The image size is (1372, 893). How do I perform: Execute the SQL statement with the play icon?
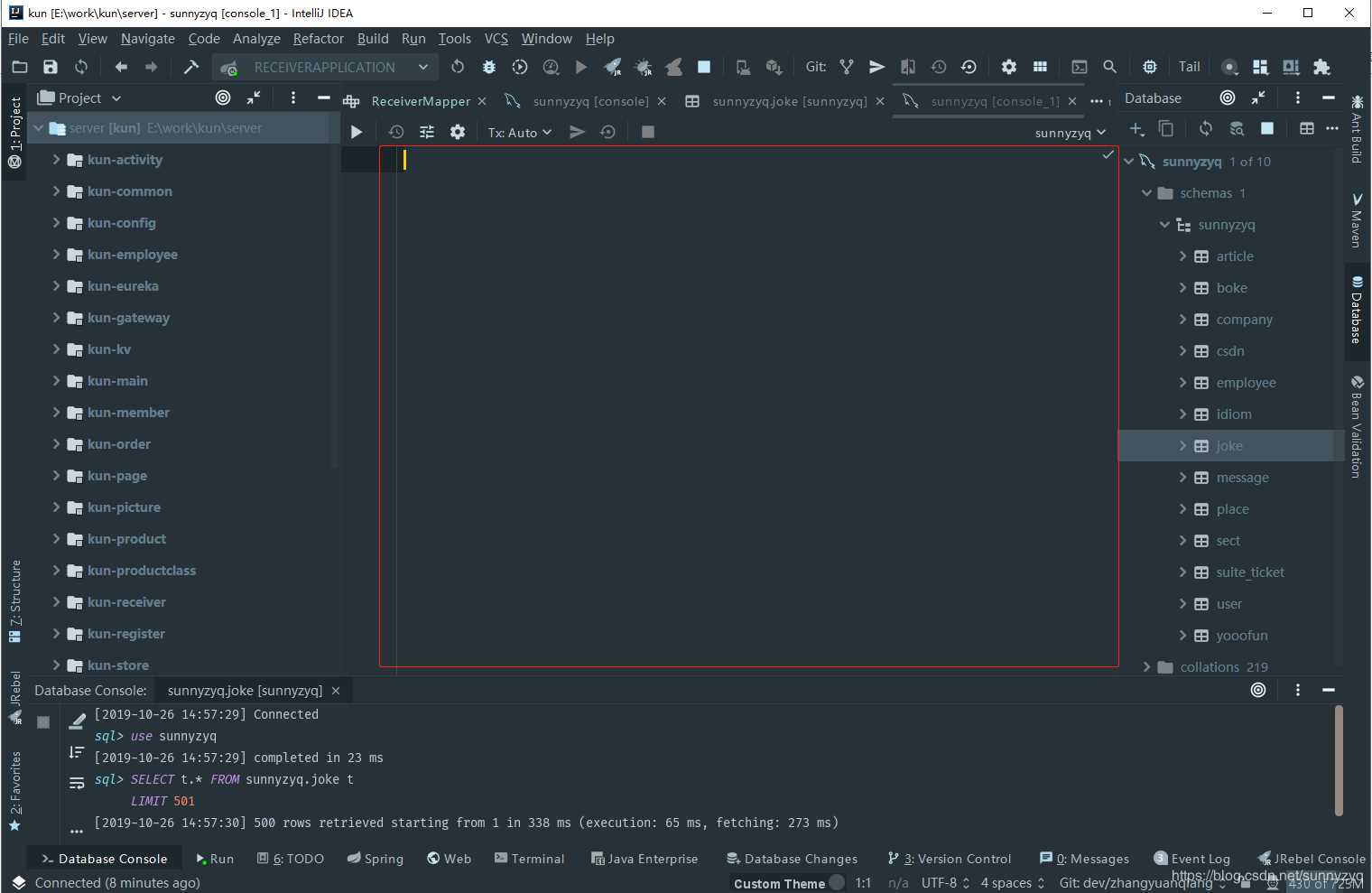click(x=357, y=132)
